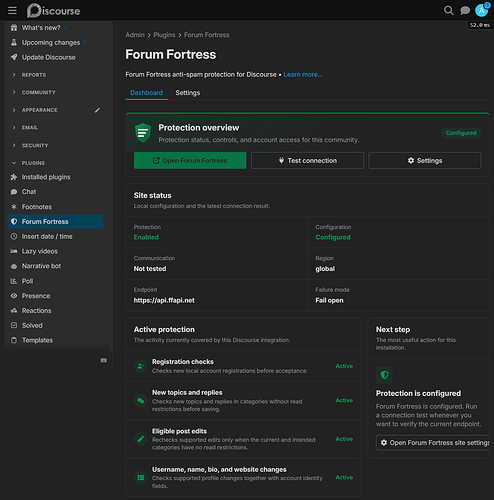This screenshot has height=500, width=494.
Task: Click the video icon for Lazy videos
Action: 14,251
